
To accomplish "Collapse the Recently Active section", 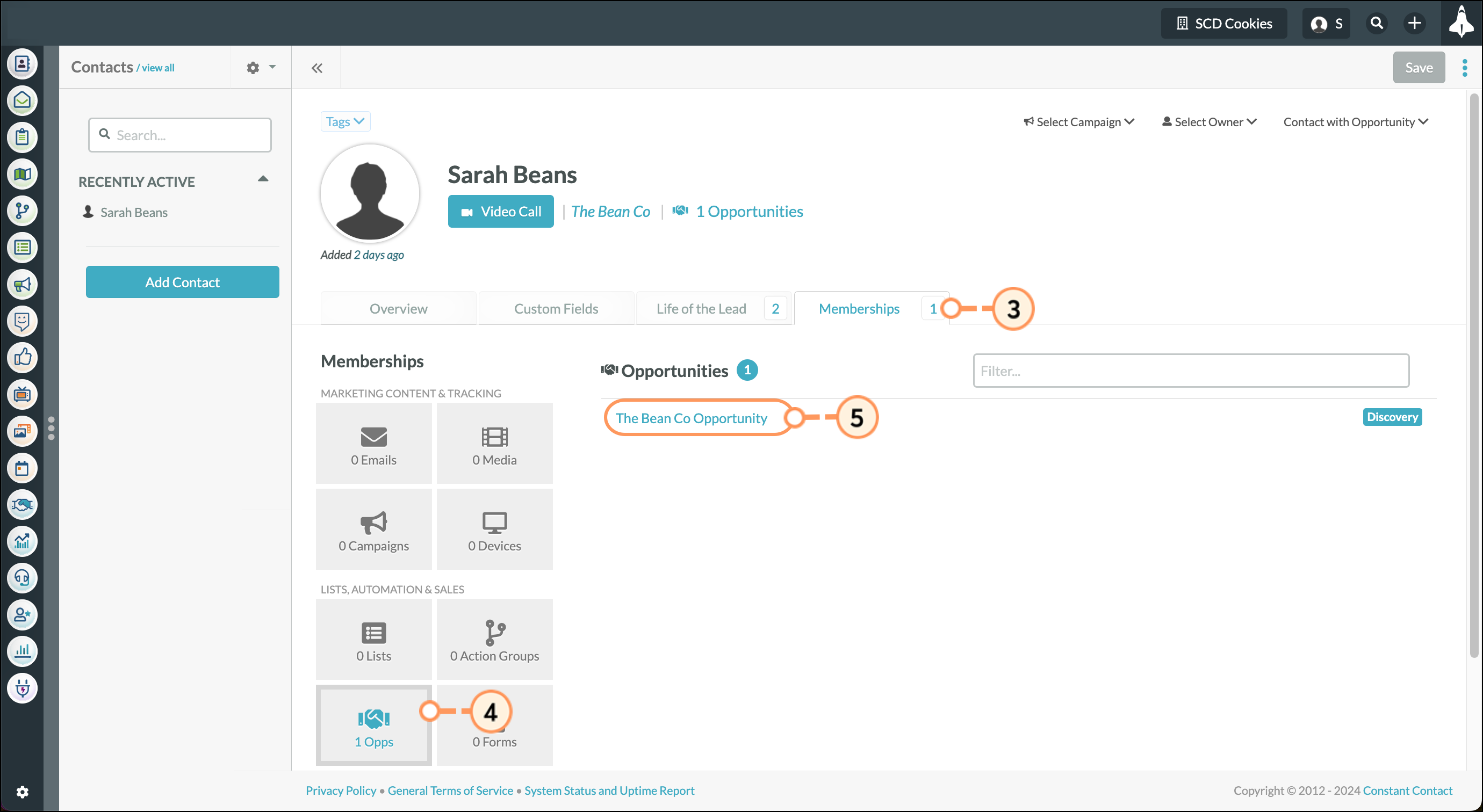I will pos(263,179).
